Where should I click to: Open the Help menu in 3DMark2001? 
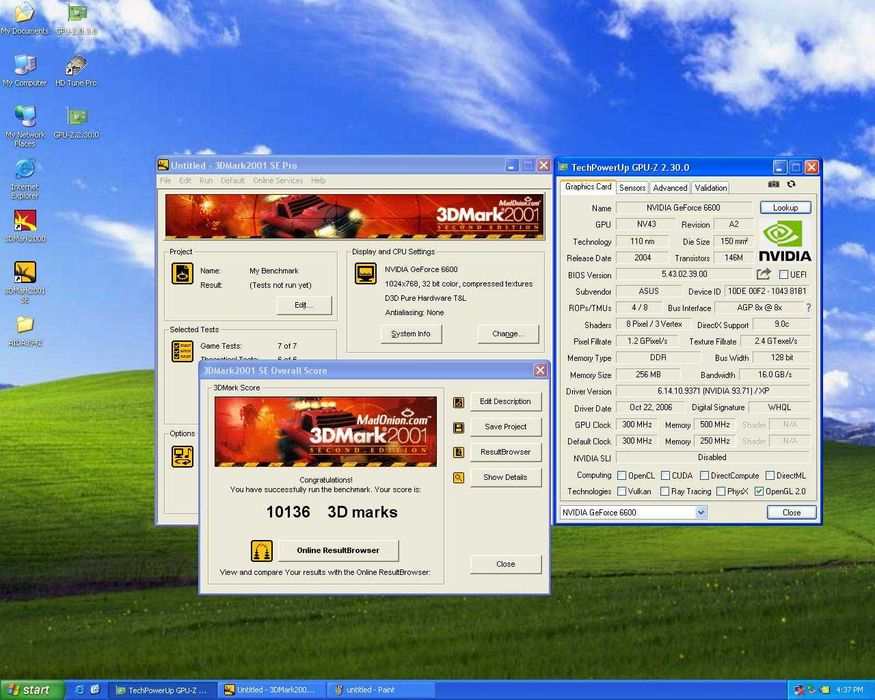[x=318, y=180]
